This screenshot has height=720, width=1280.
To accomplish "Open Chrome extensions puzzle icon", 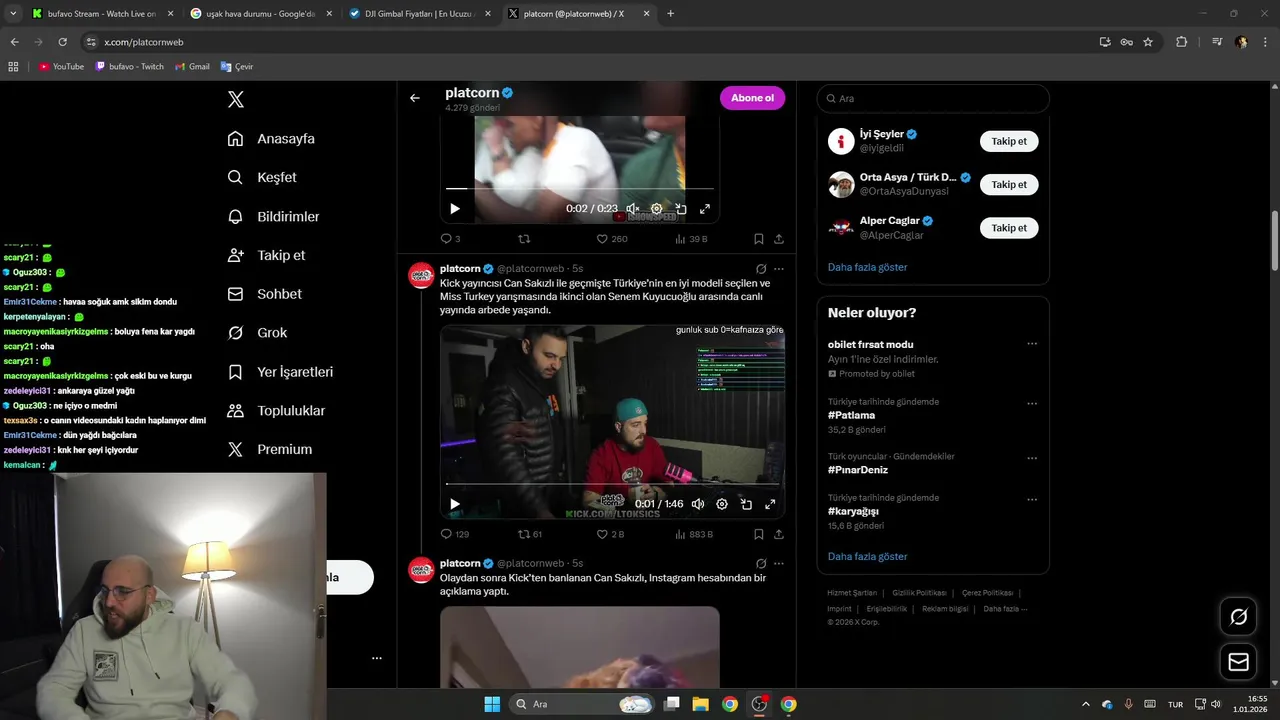I will point(1182,42).
